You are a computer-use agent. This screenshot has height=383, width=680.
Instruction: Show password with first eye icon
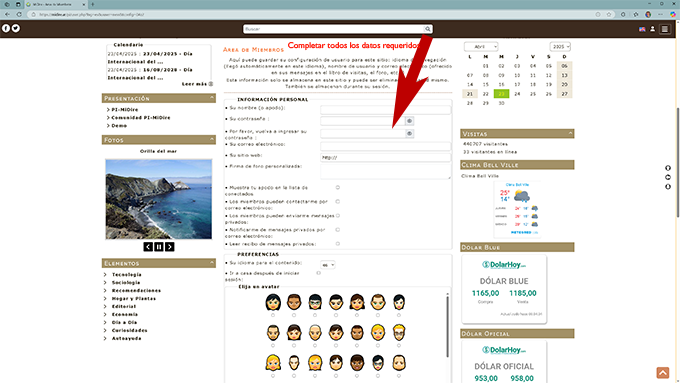click(x=409, y=121)
